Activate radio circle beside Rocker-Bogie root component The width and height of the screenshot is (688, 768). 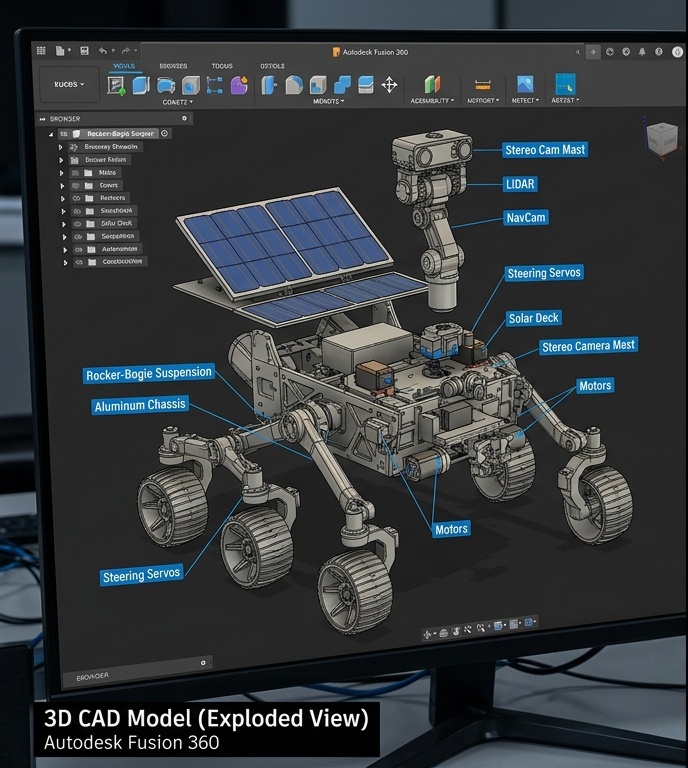165,133
